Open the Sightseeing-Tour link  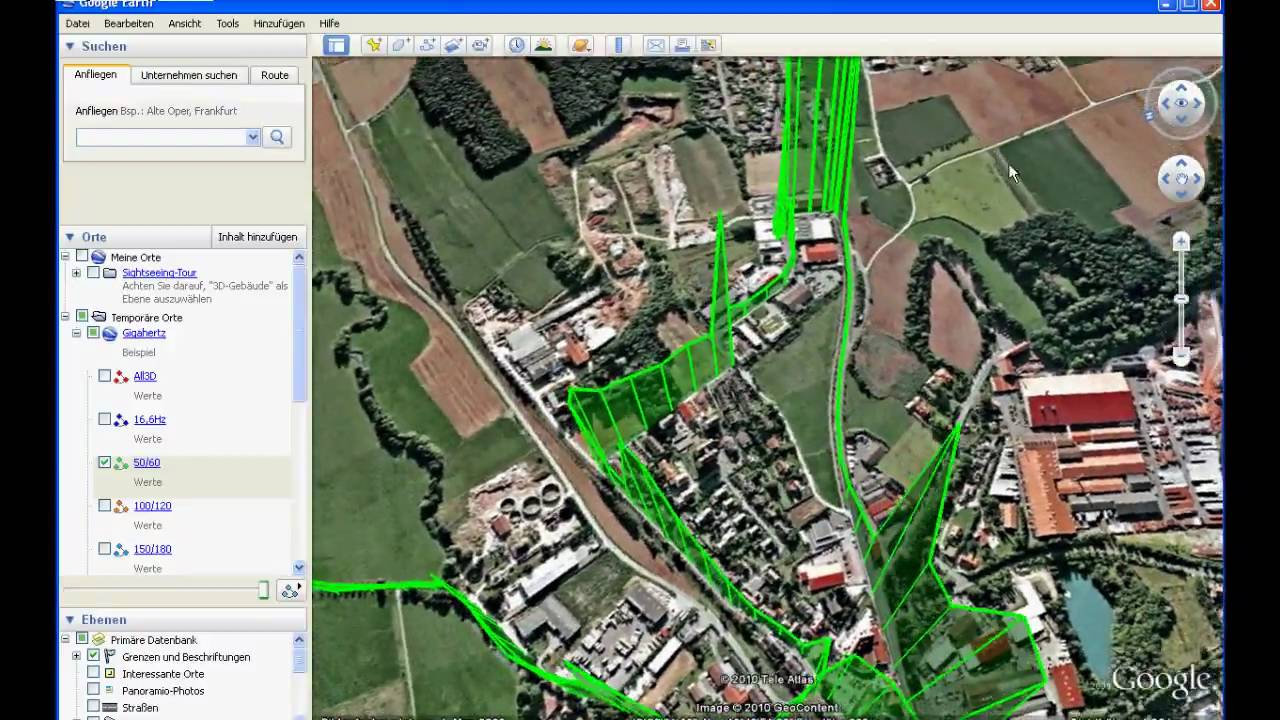[159, 272]
